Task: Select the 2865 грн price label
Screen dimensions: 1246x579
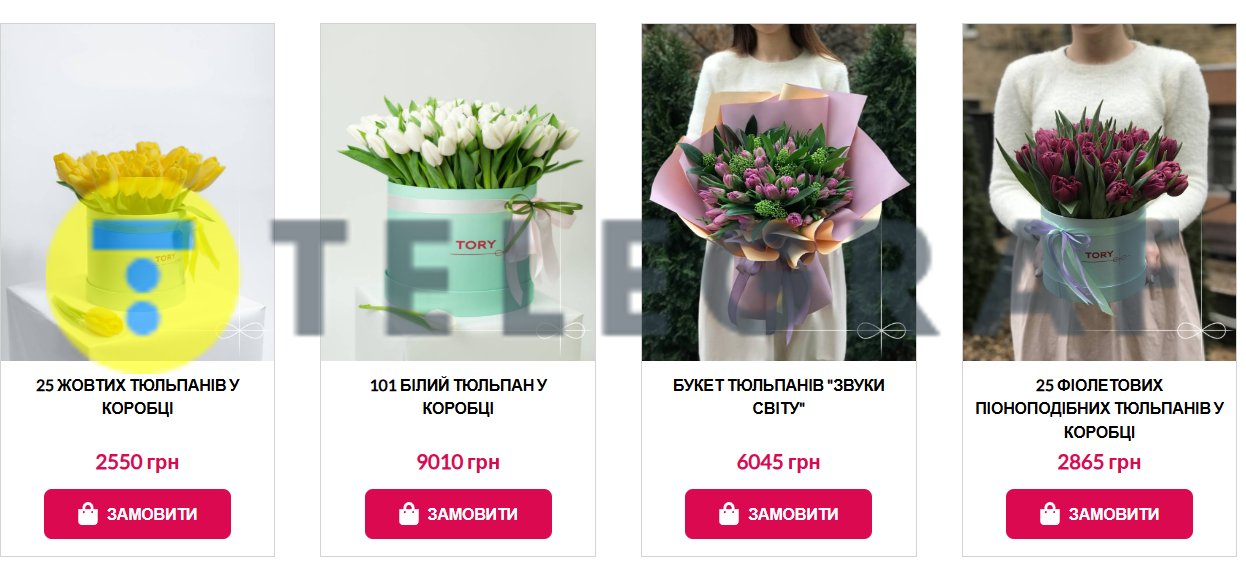Action: pos(1099,462)
